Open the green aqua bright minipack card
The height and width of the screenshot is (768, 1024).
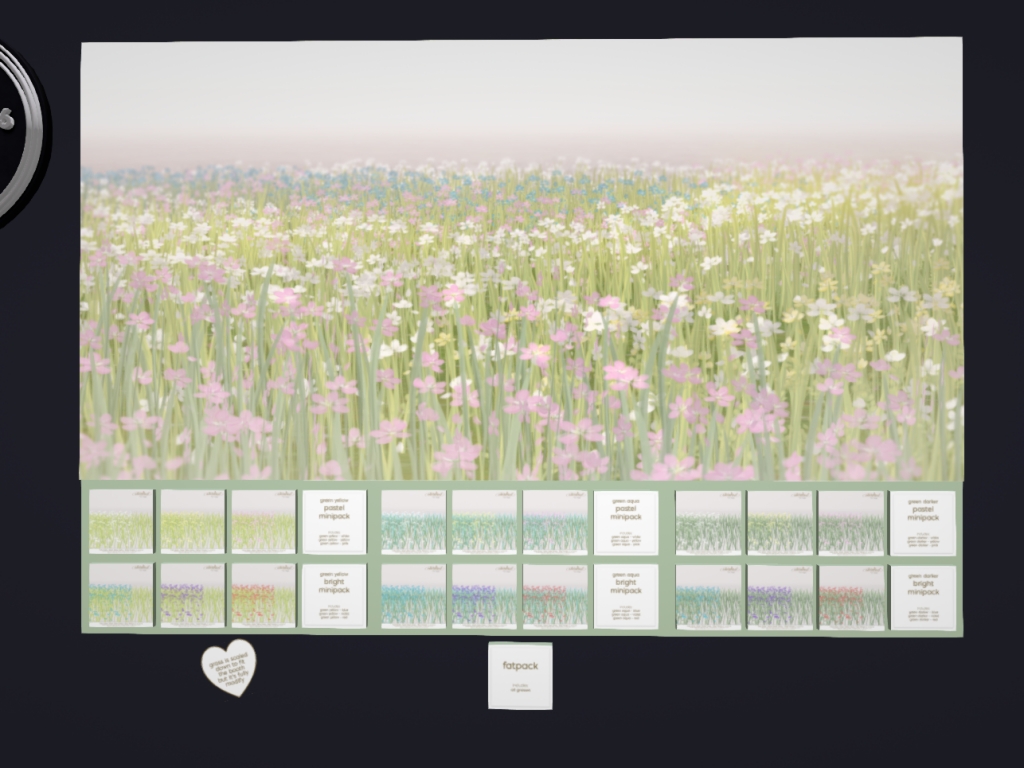[x=626, y=596]
